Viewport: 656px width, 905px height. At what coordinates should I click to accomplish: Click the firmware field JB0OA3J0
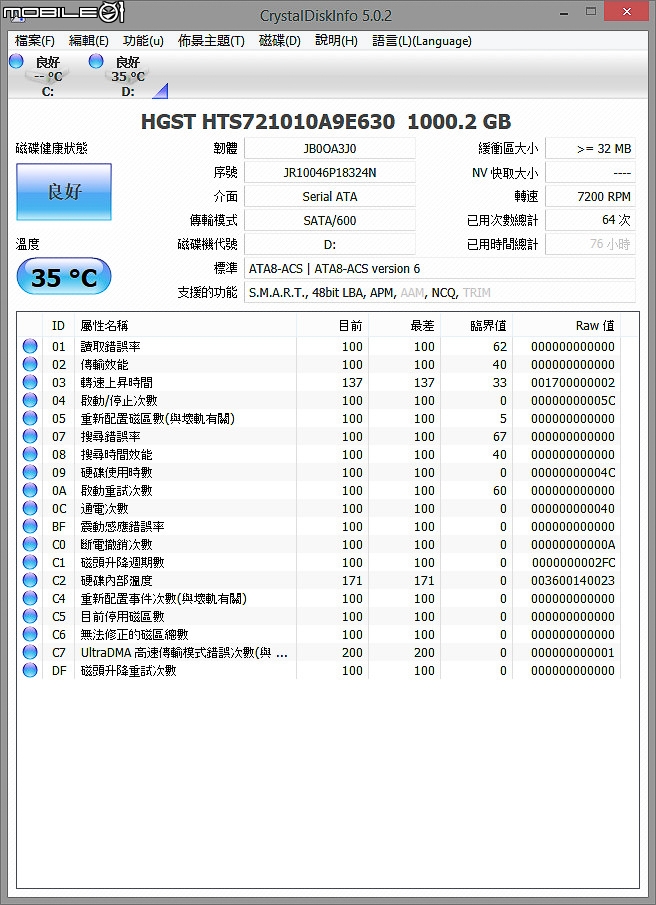[x=329, y=148]
